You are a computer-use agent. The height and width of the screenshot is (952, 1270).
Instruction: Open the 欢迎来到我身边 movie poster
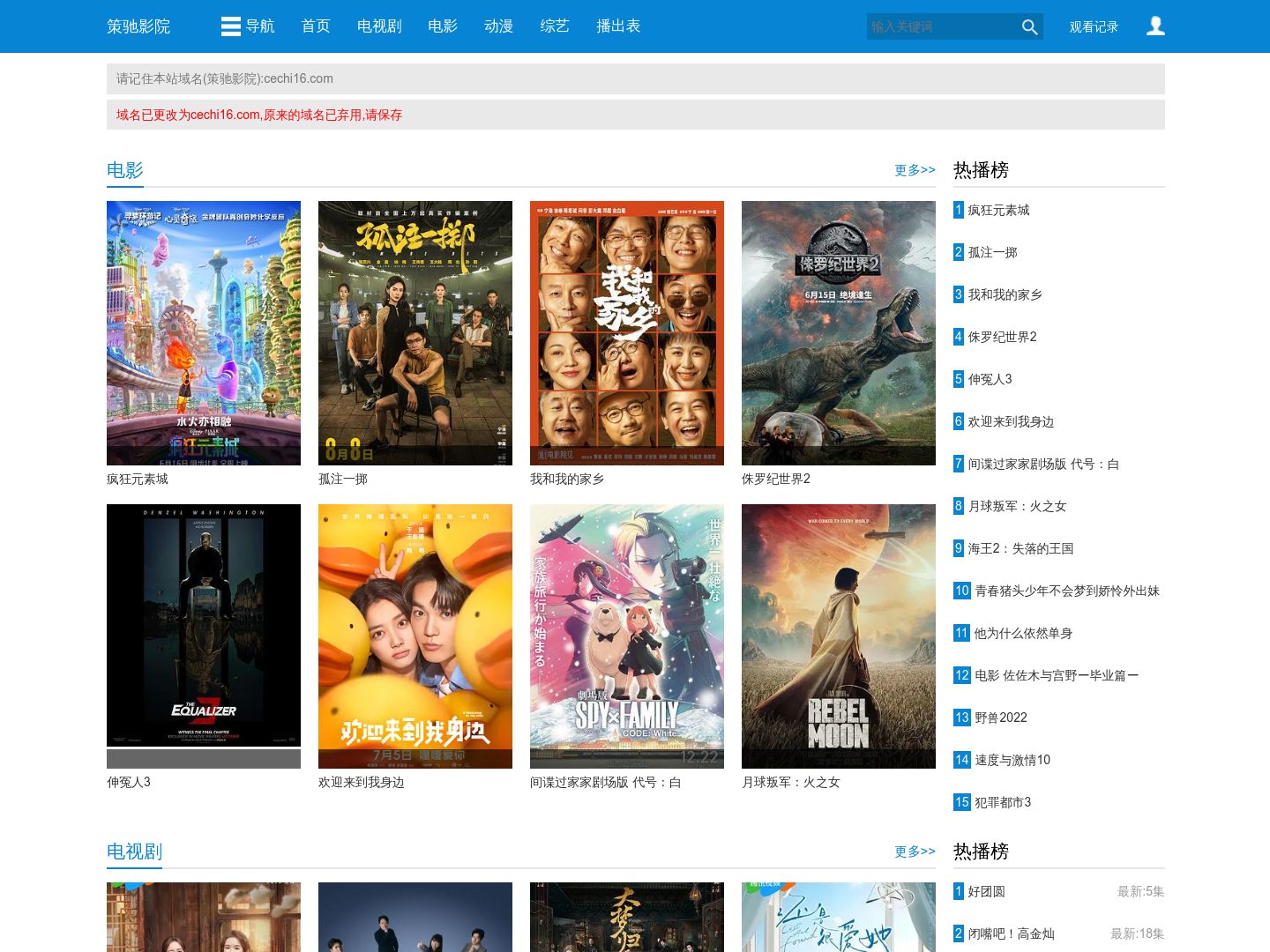click(415, 636)
